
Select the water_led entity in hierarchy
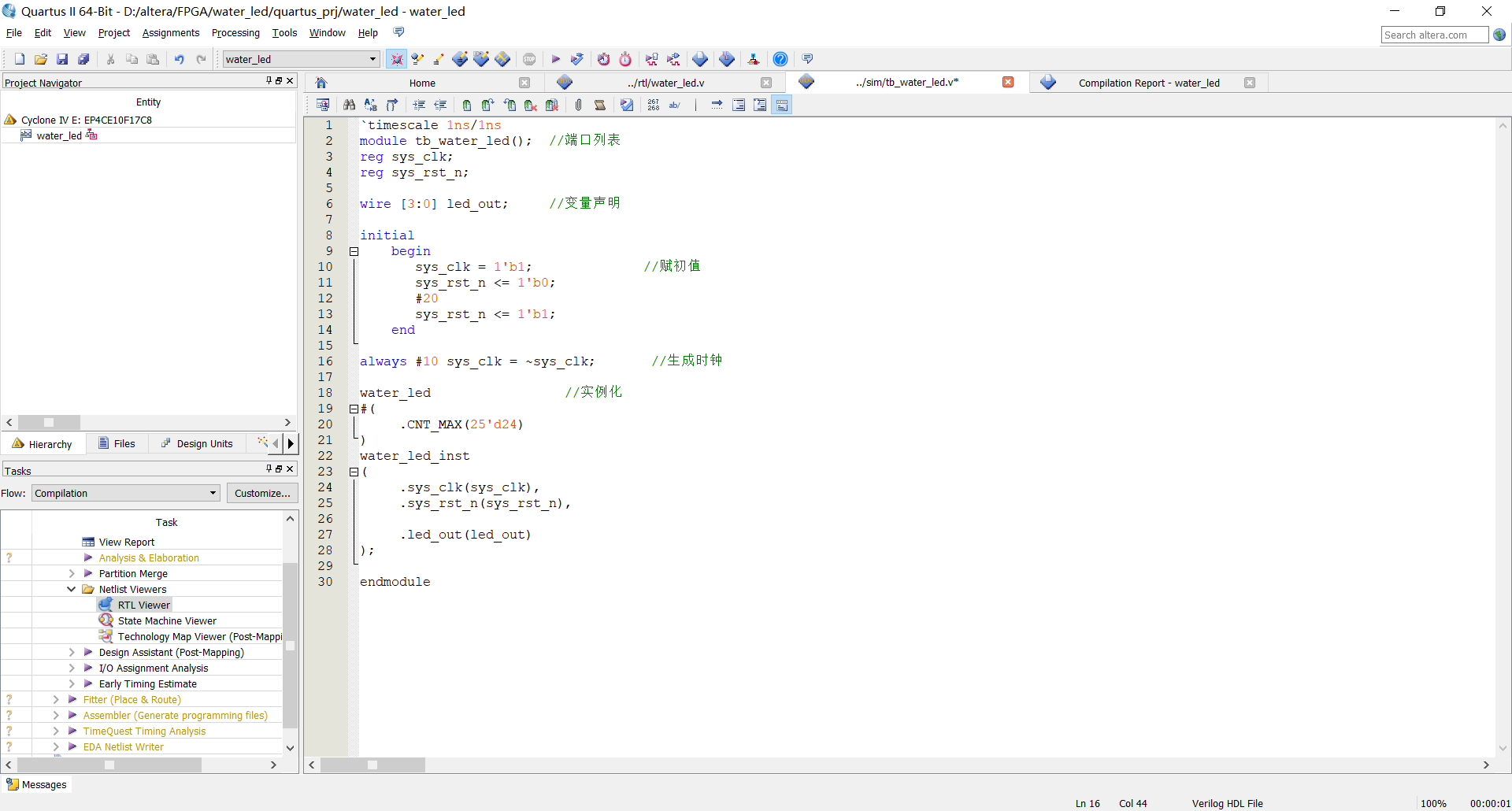click(59, 135)
